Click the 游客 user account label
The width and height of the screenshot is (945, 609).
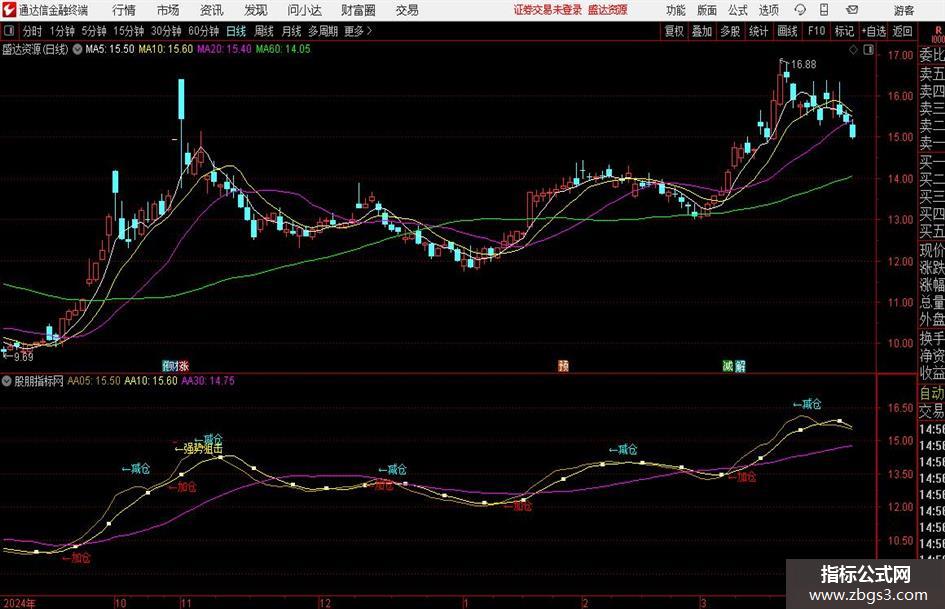click(903, 10)
